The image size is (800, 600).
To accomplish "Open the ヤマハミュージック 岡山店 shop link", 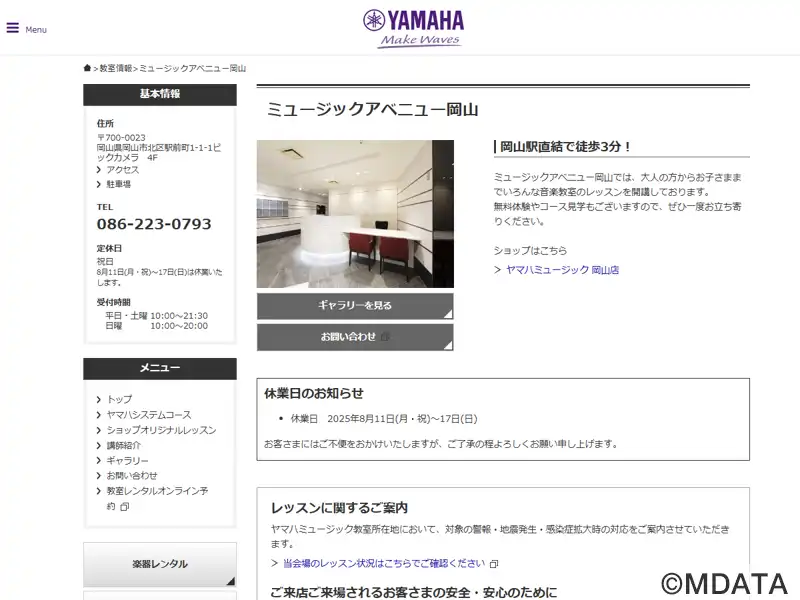I will pos(562,270).
